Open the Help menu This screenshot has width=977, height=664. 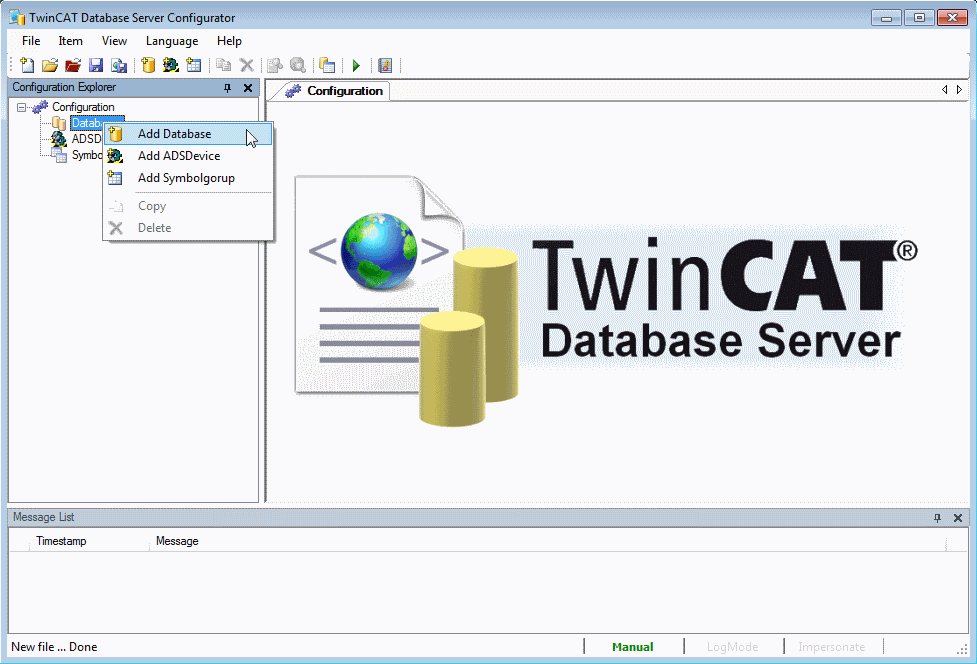tap(229, 41)
